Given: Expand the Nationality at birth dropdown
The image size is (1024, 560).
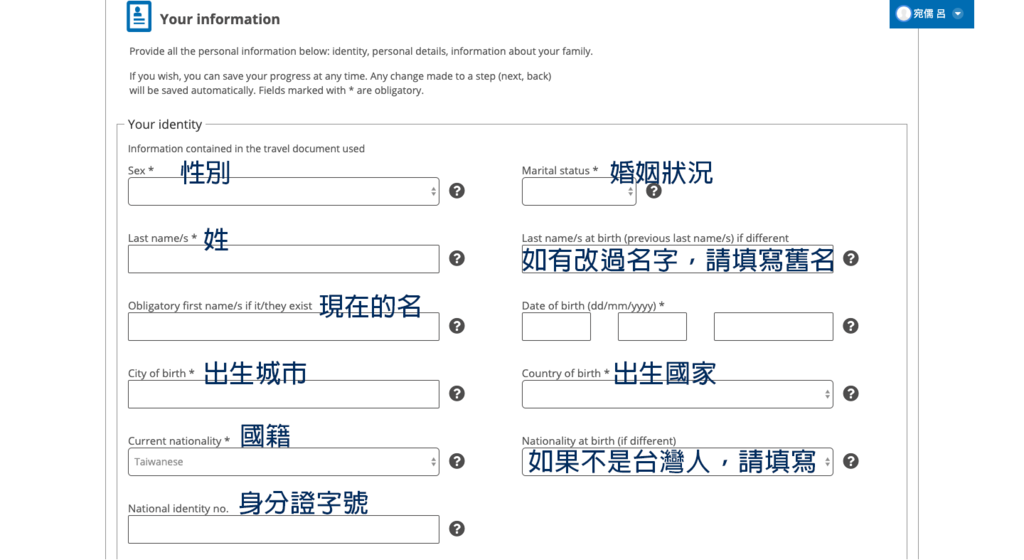Looking at the screenshot, I should [677, 461].
